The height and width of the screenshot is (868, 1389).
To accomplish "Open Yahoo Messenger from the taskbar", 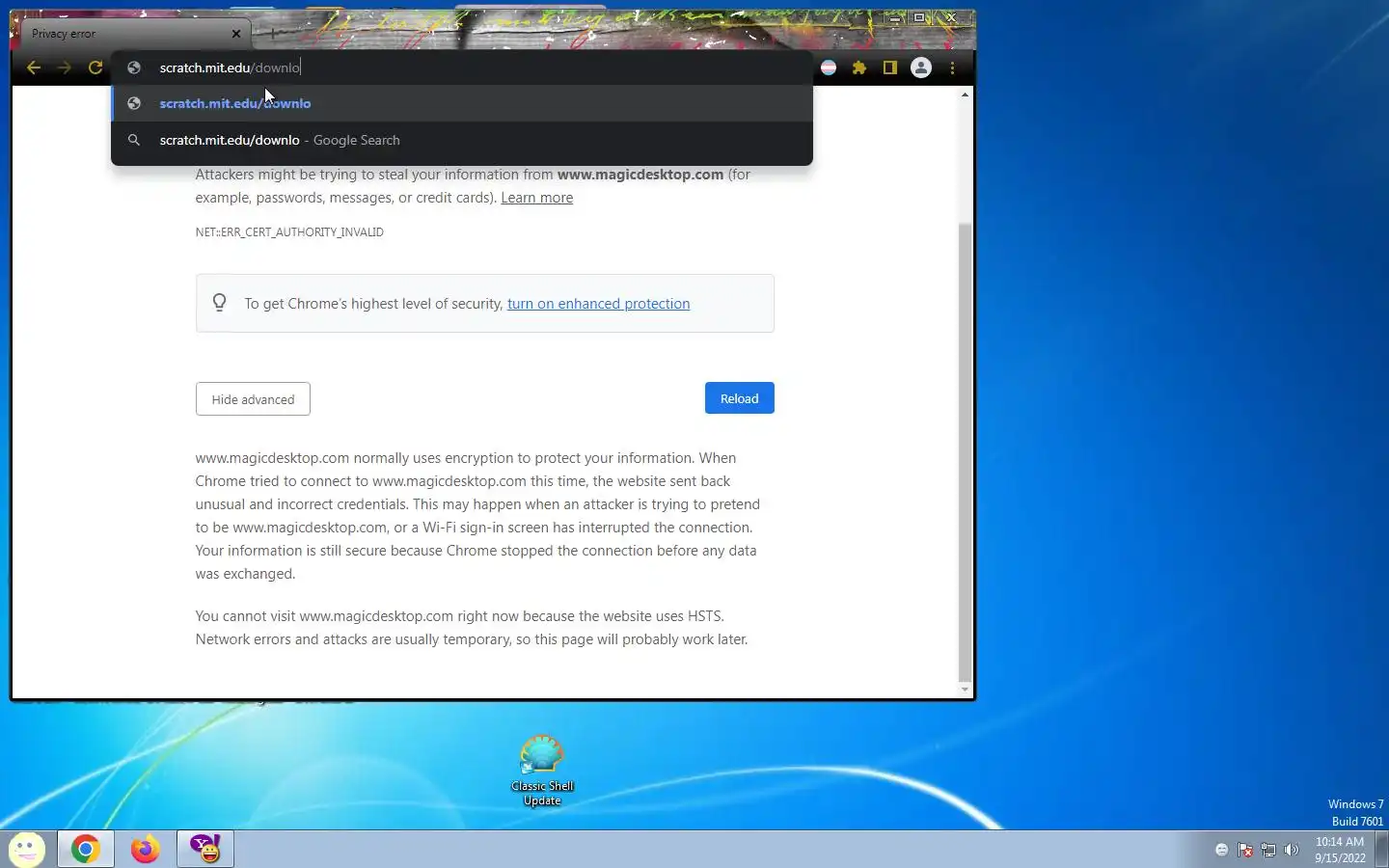I will click(204, 849).
